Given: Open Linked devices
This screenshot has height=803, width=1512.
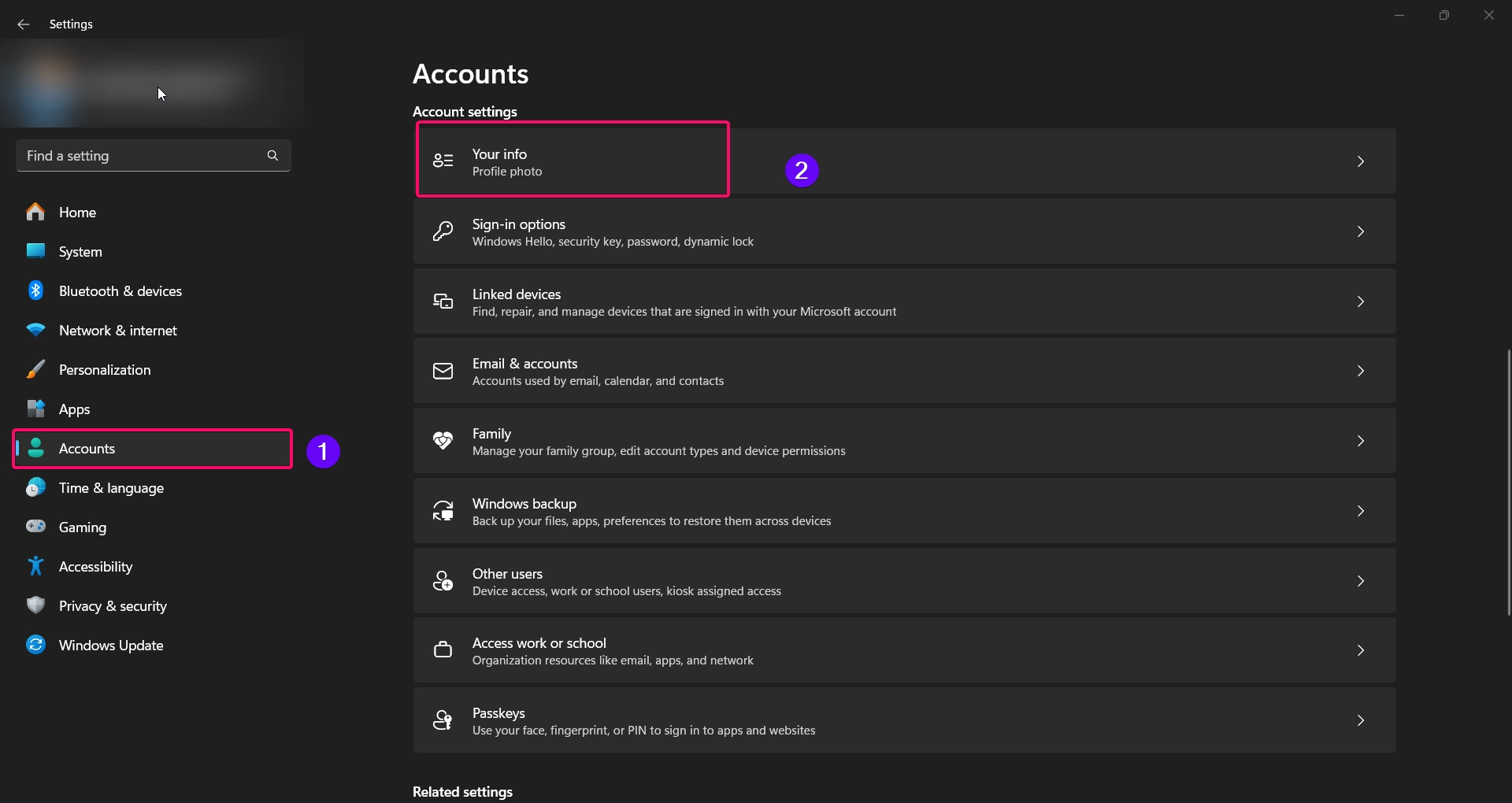Looking at the screenshot, I should point(904,302).
